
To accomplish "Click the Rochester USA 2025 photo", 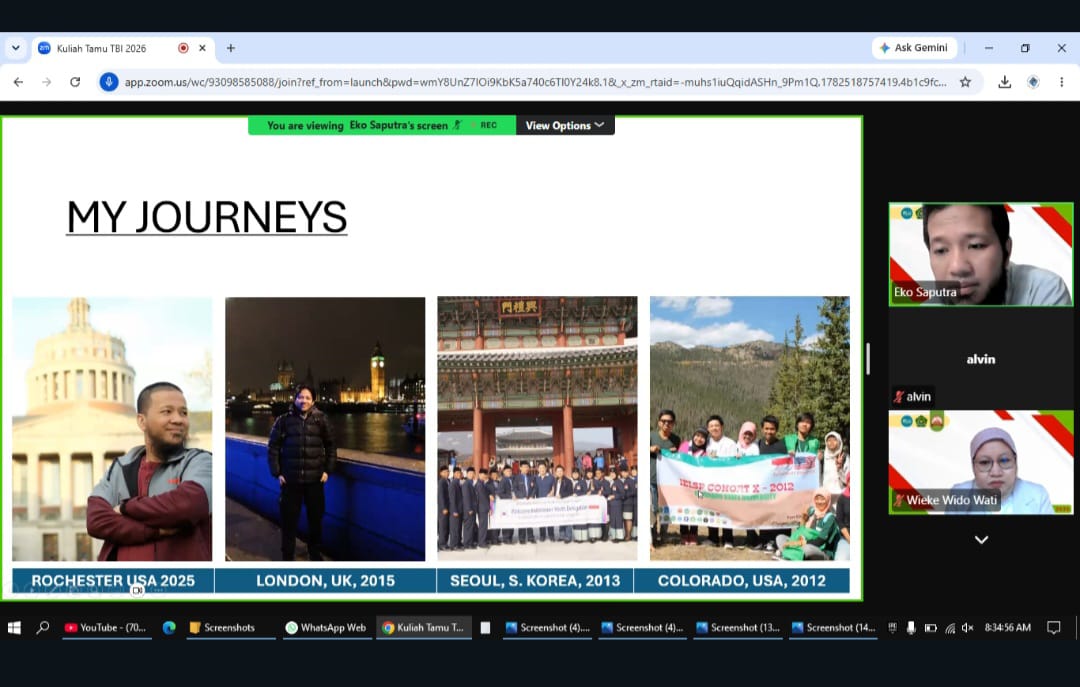I will pyautogui.click(x=112, y=429).
